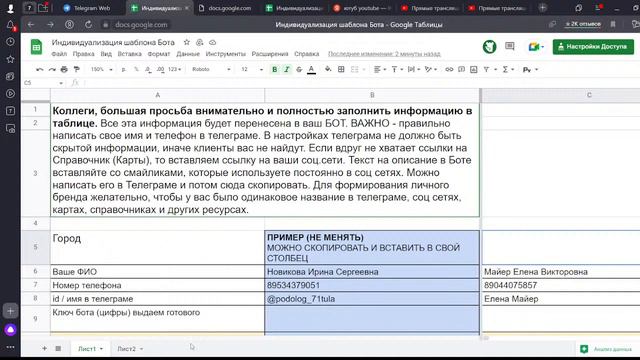Go back in browser navigation

[31, 24]
